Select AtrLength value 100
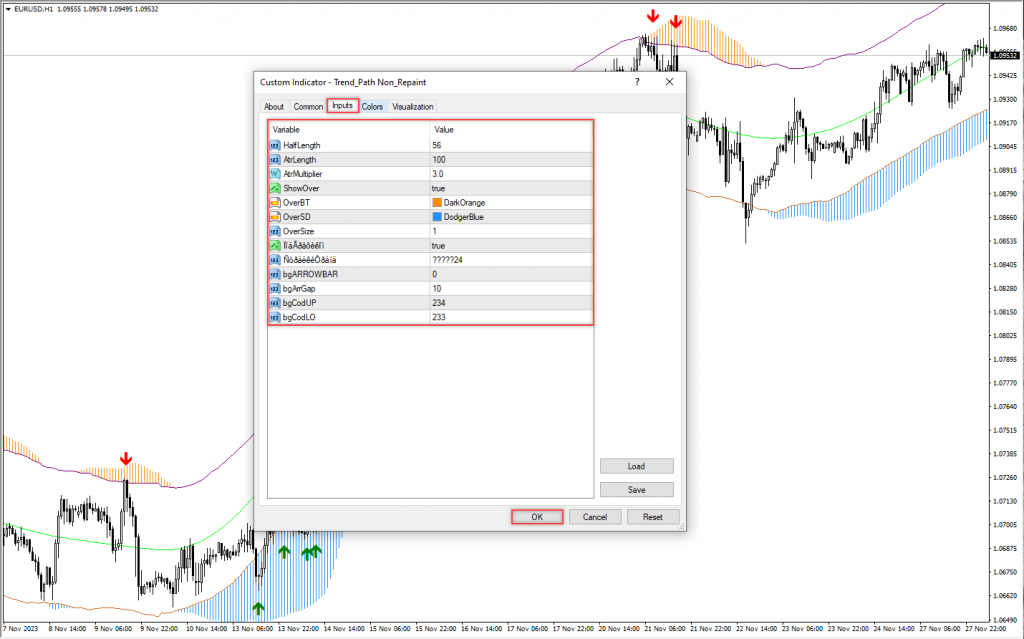Image resolution: width=1024 pixels, height=639 pixels. (x=511, y=159)
